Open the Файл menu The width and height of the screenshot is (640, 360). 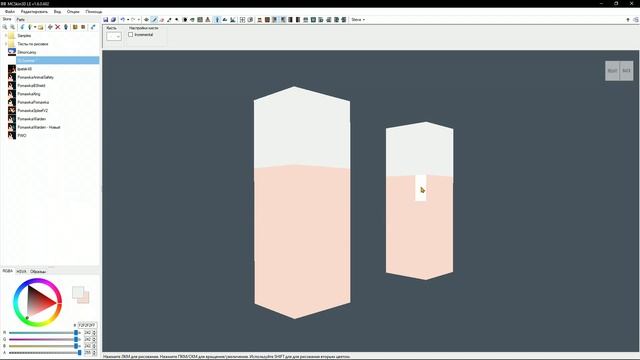[x=10, y=11]
